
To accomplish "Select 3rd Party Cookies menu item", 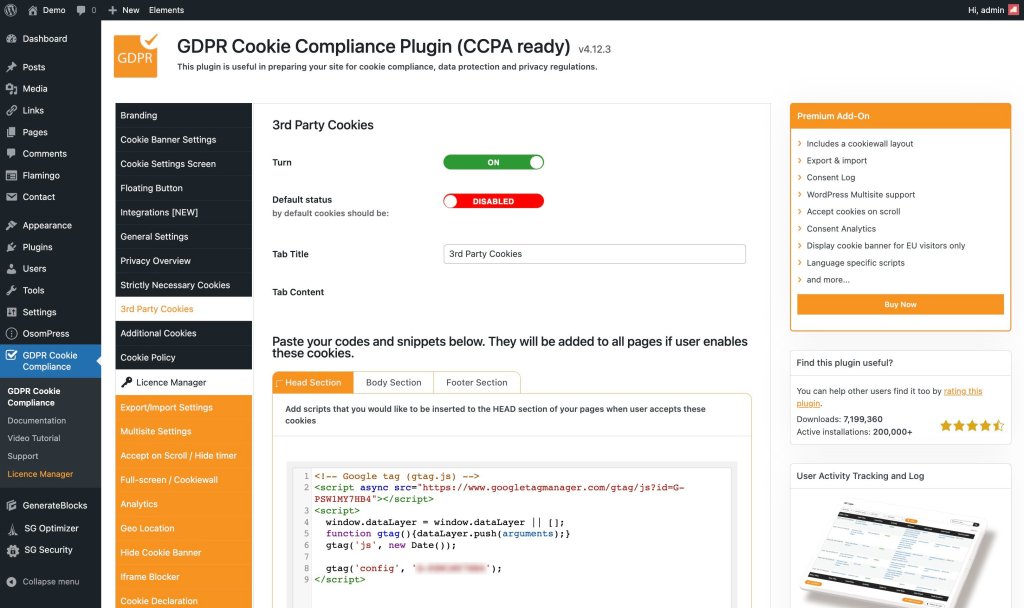I will pyautogui.click(x=184, y=309).
